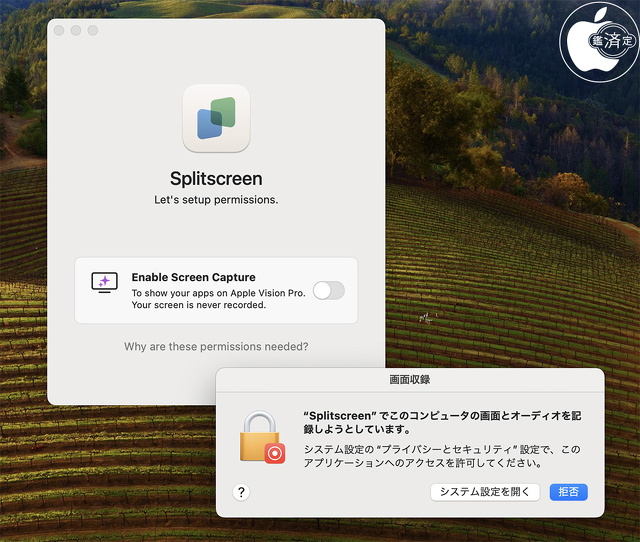Click the padlock screen recording icon
The height and width of the screenshot is (542, 640).
click(262, 438)
